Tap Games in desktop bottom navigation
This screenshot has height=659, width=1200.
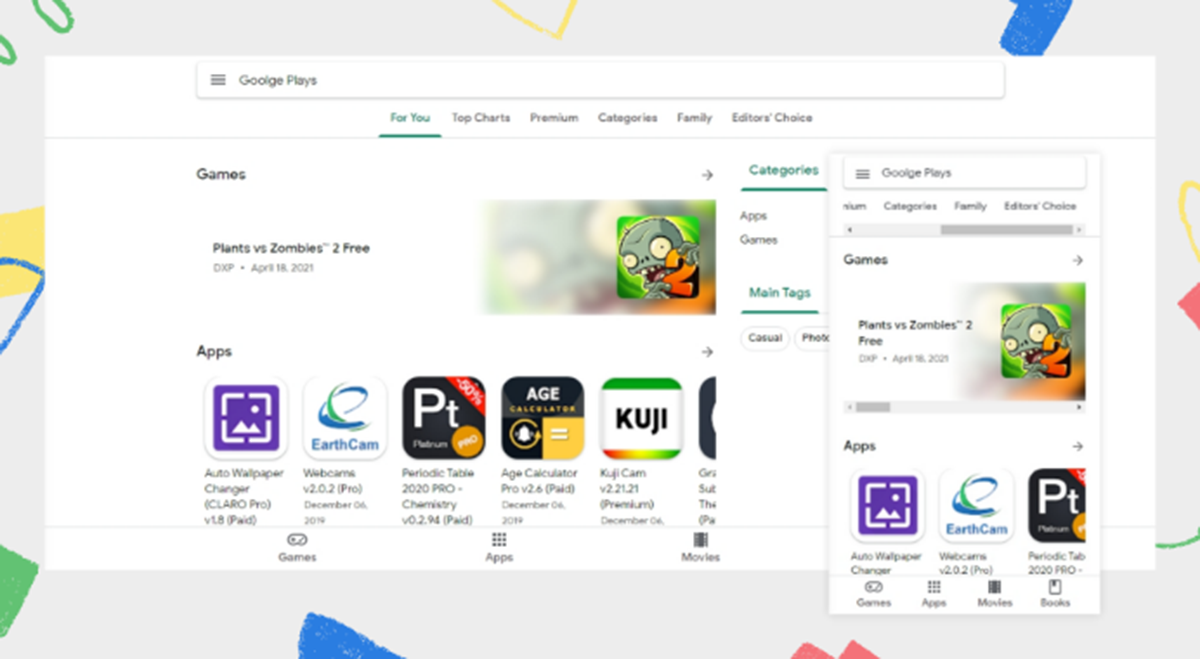coord(297,547)
